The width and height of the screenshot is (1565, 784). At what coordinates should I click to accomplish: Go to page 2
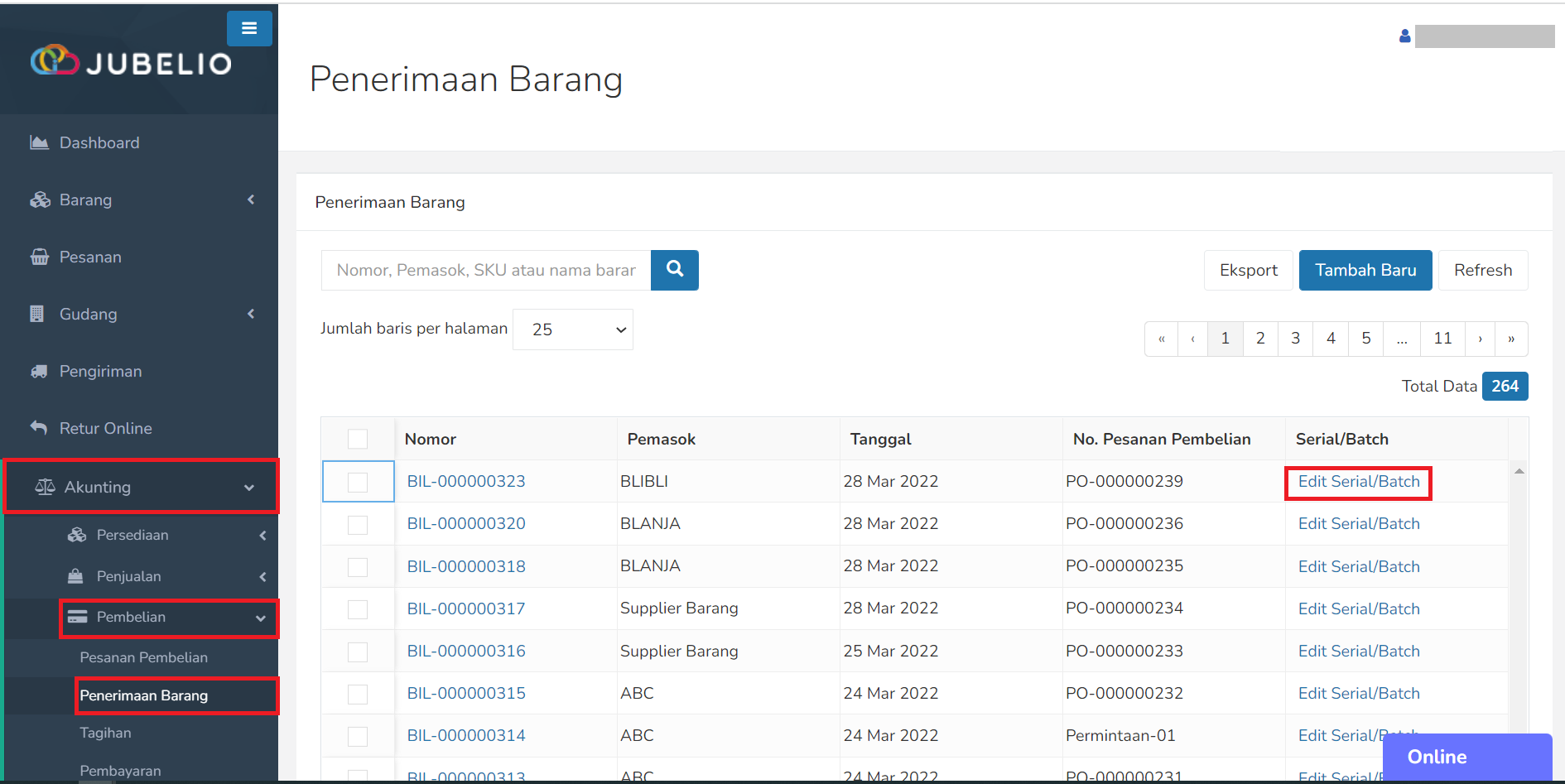tap(1260, 339)
